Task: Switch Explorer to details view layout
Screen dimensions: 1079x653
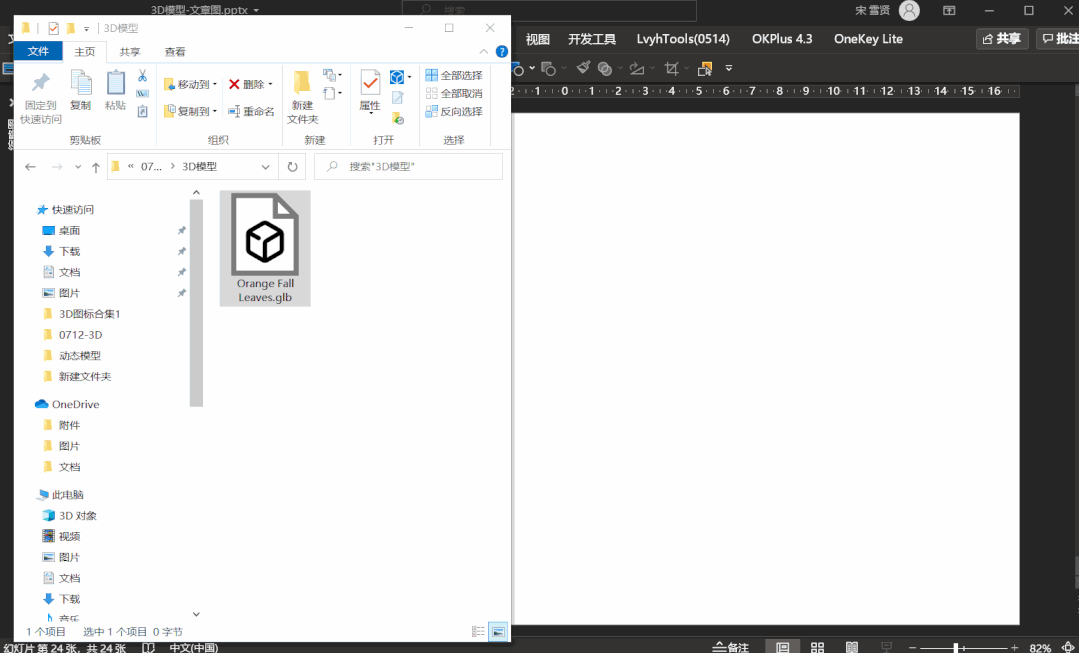Action: (478, 631)
